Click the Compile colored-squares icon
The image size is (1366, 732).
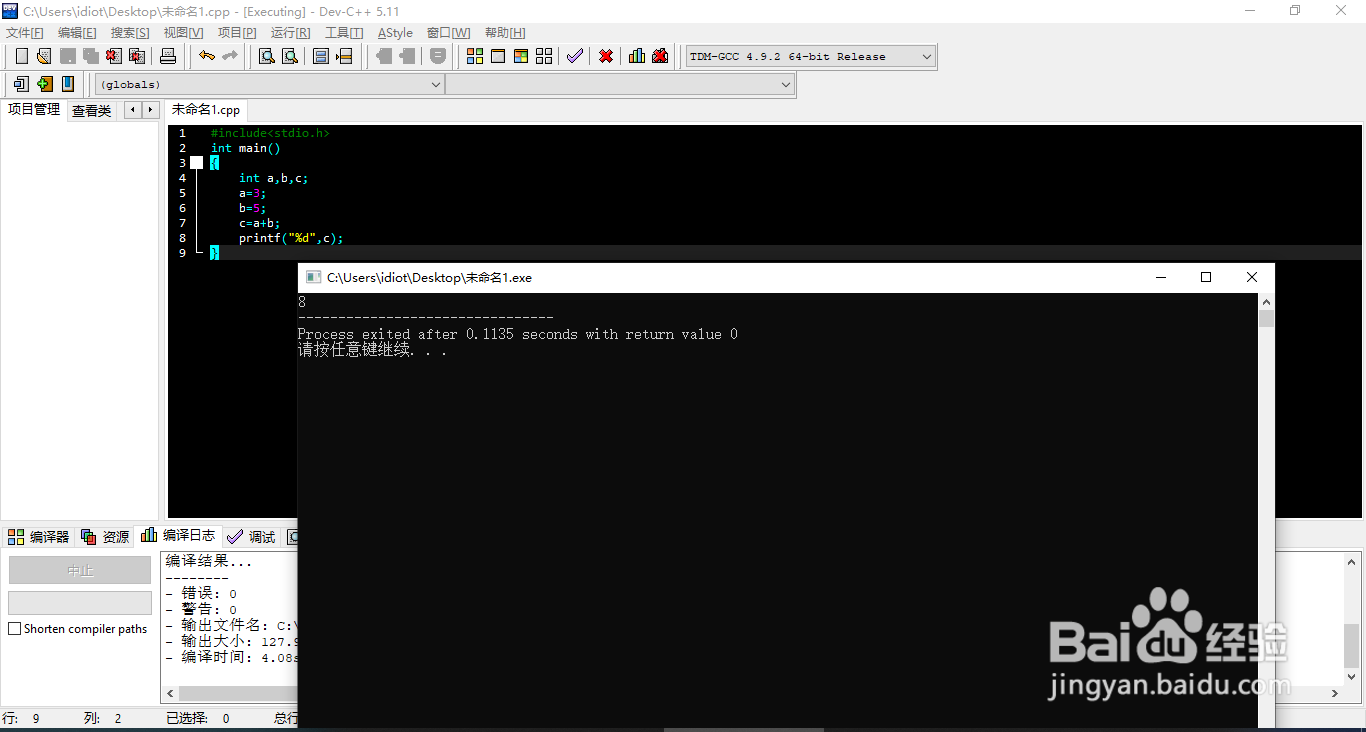coord(475,56)
